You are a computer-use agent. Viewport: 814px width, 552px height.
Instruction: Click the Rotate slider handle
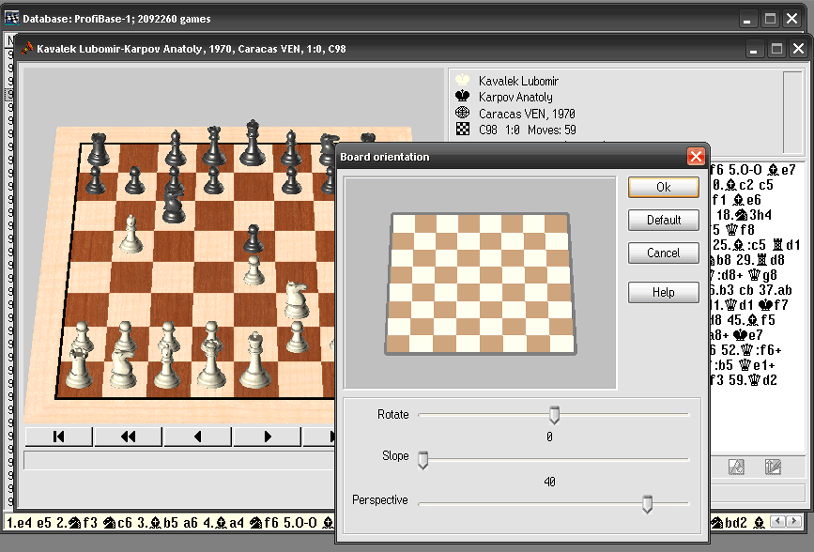554,415
